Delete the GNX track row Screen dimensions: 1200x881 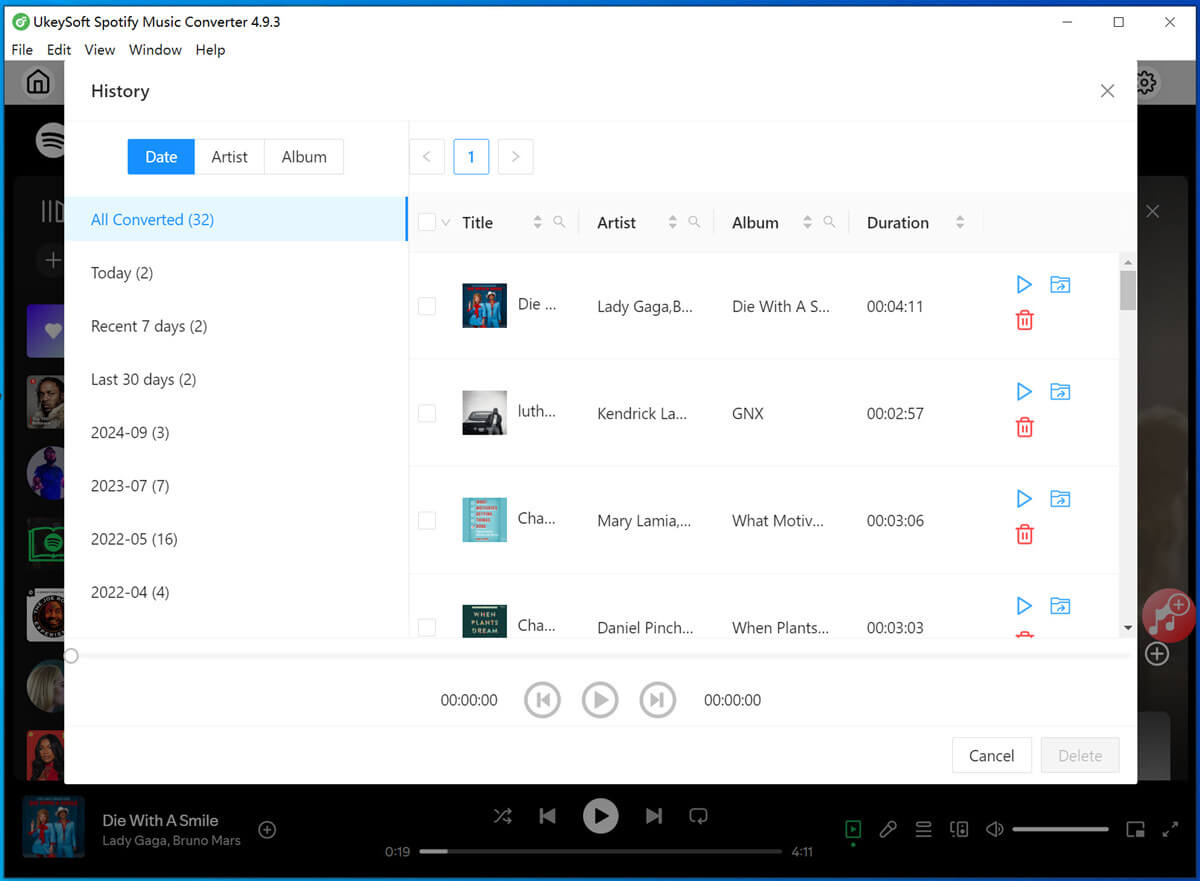click(1024, 427)
